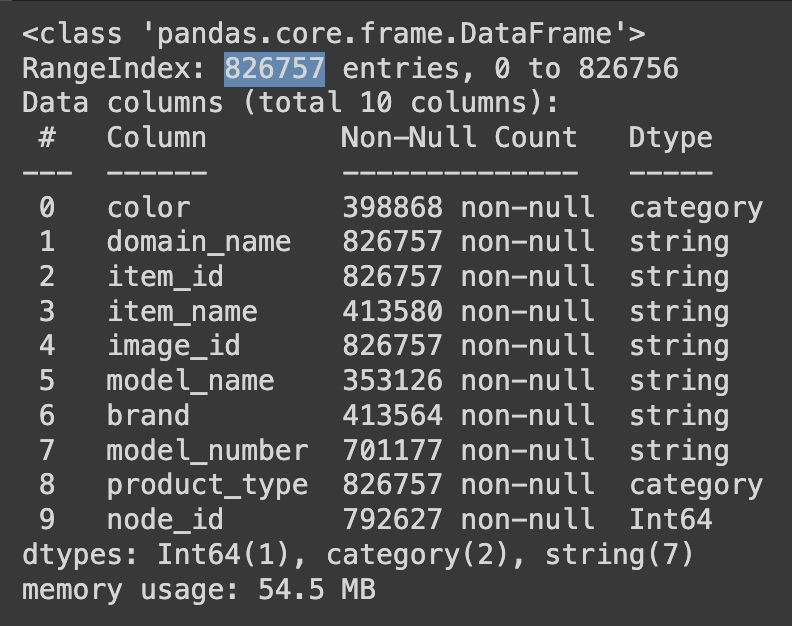792x626 pixels.
Task: Click the 'string' dtype in the image_id row
Action: pos(679,348)
